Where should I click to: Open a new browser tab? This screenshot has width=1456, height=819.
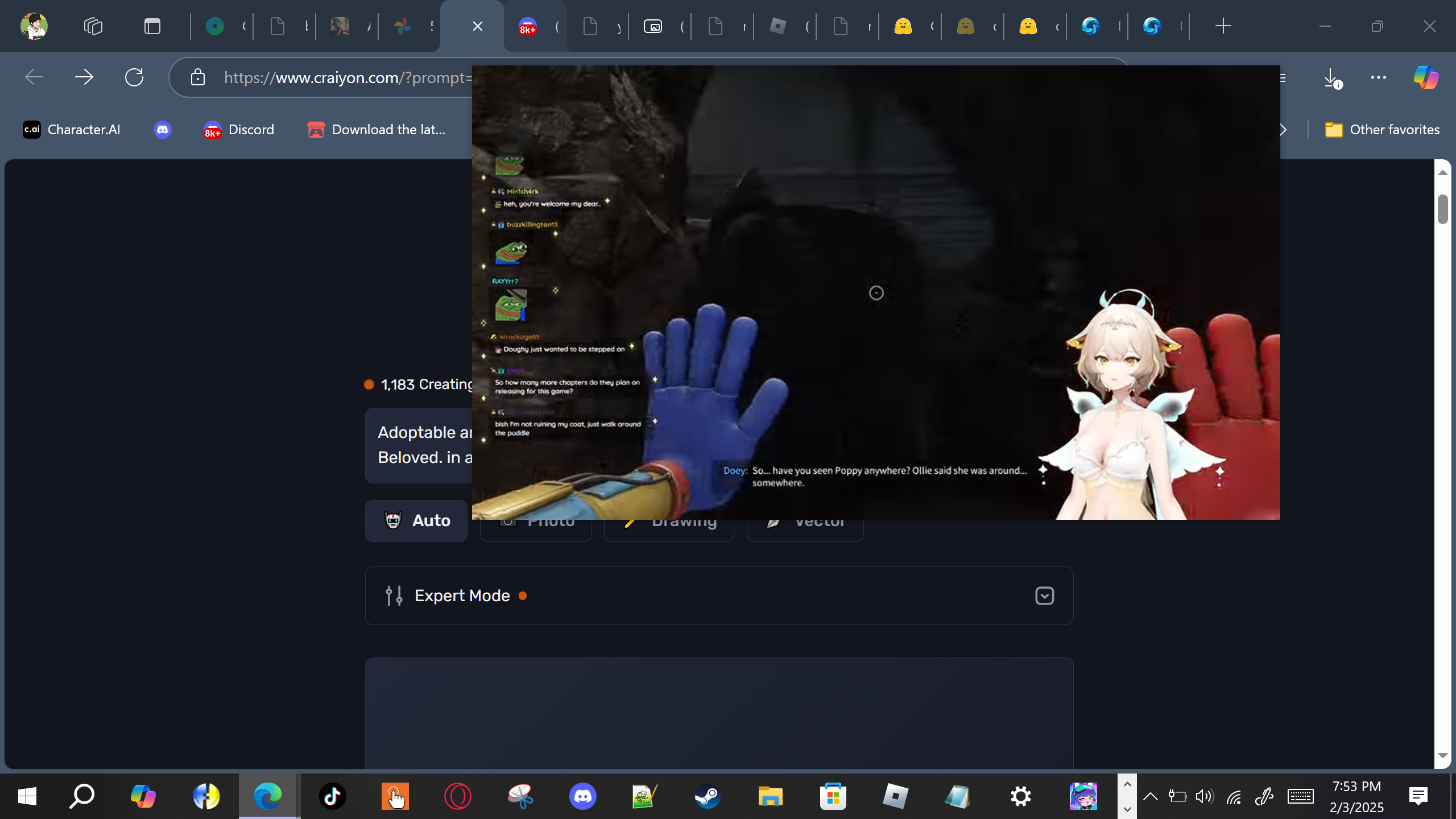coord(1223,26)
